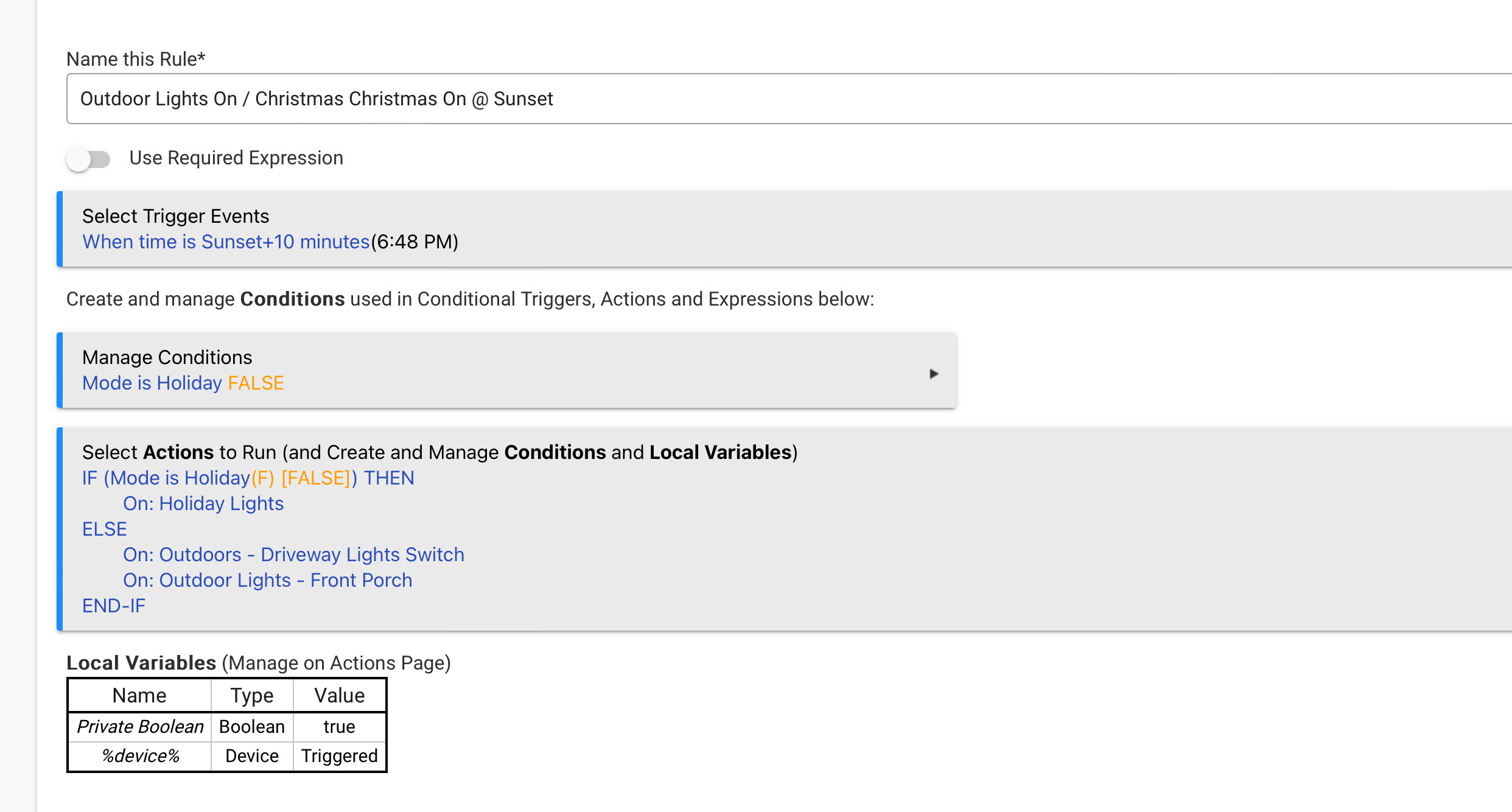Click the Mode is Holiday condition link
The height and width of the screenshot is (812, 1512).
click(x=152, y=383)
